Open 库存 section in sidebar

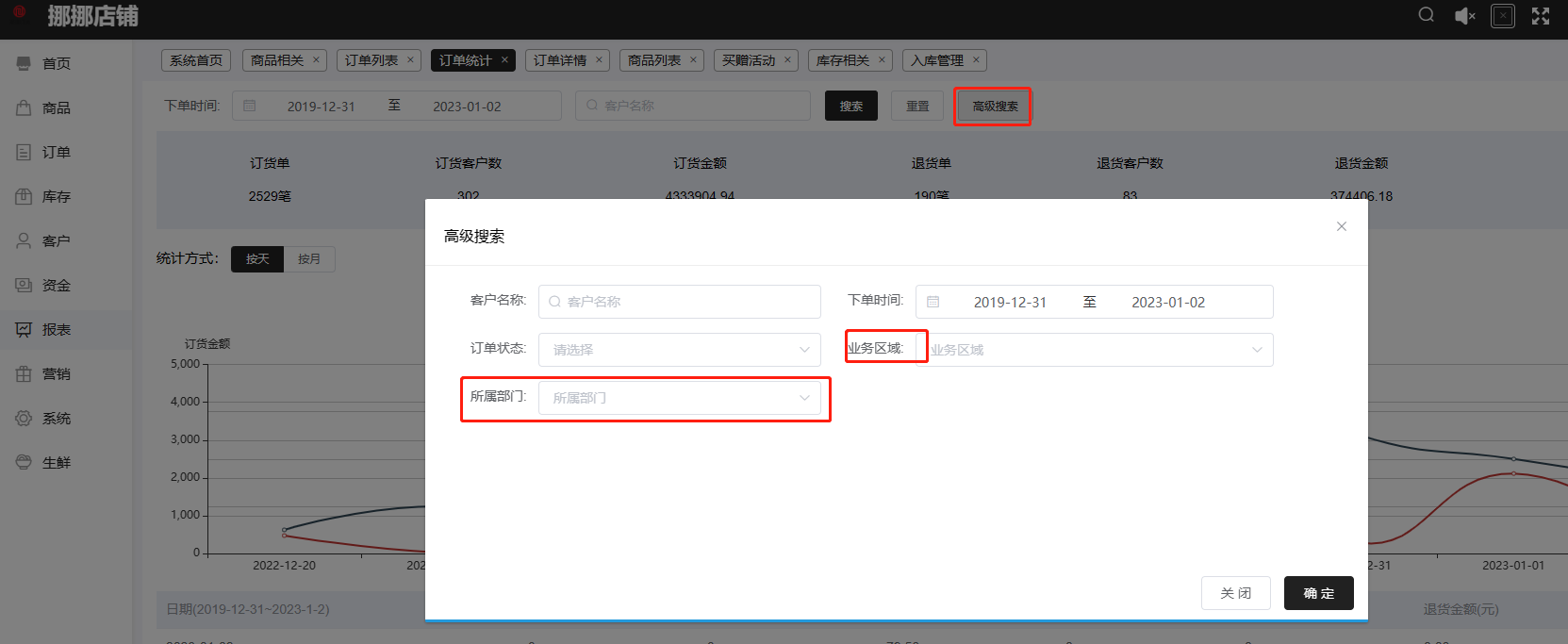click(x=56, y=197)
